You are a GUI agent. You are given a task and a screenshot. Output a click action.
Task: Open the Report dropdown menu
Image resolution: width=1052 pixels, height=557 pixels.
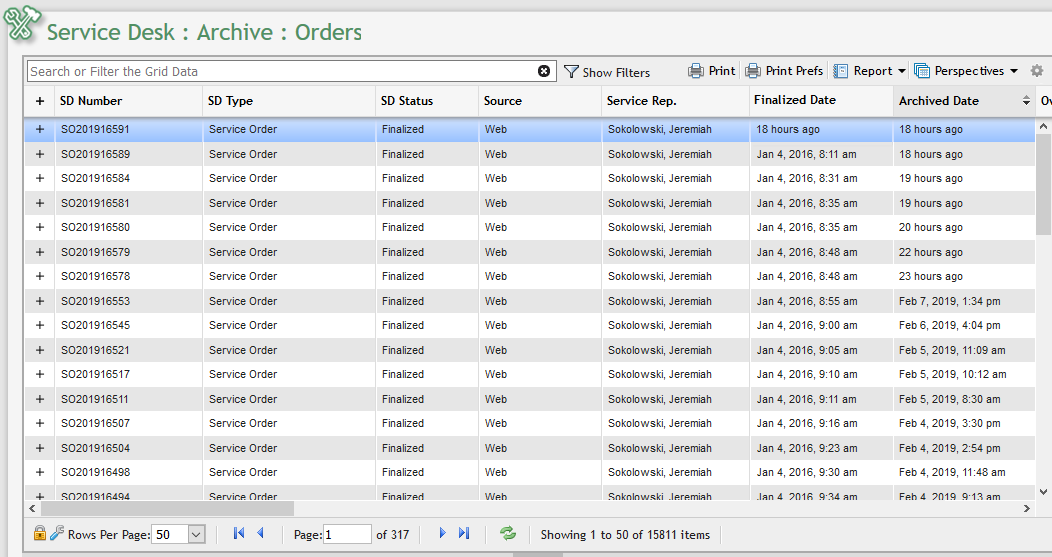coord(870,71)
